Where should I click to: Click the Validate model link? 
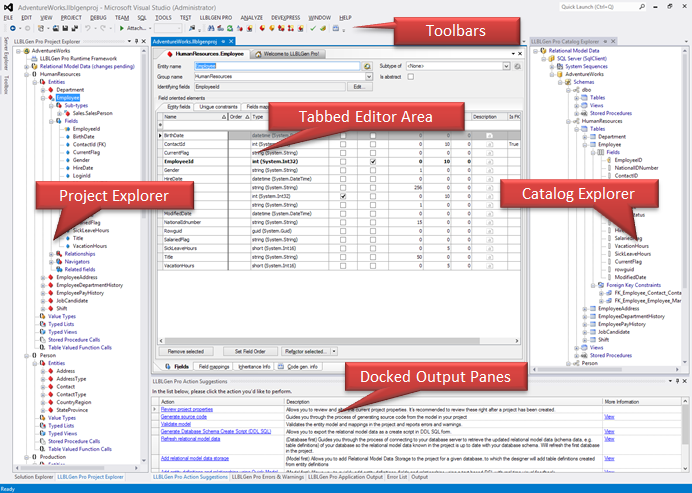(x=176, y=424)
